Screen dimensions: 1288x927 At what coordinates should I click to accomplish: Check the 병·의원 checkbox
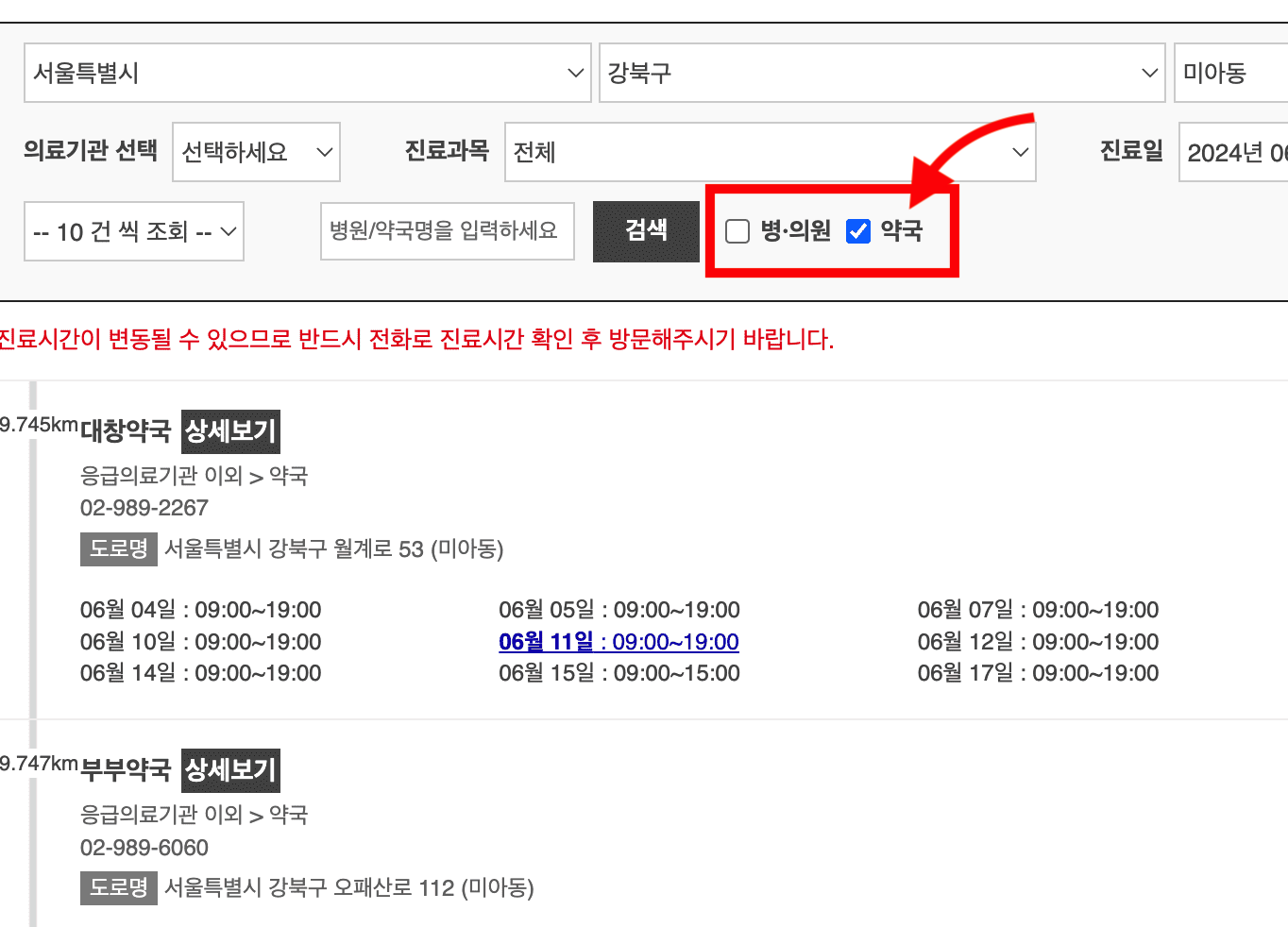click(x=737, y=230)
